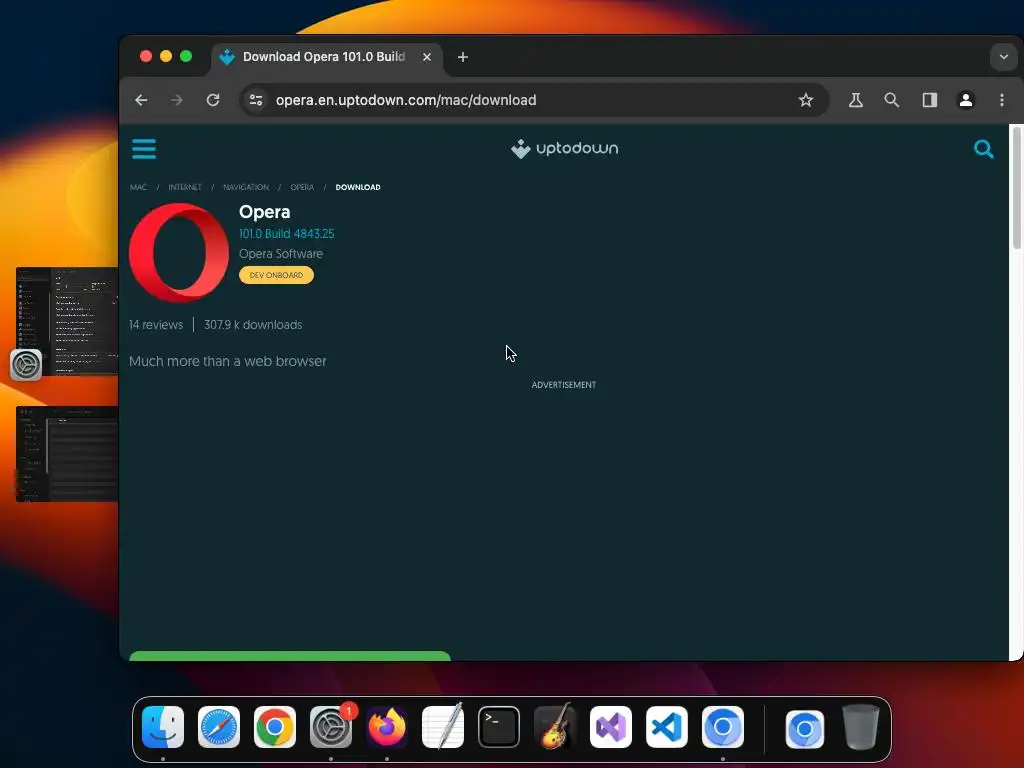This screenshot has width=1024, height=768.
Task: Open Visual Studio Code in dock
Action: click(667, 727)
